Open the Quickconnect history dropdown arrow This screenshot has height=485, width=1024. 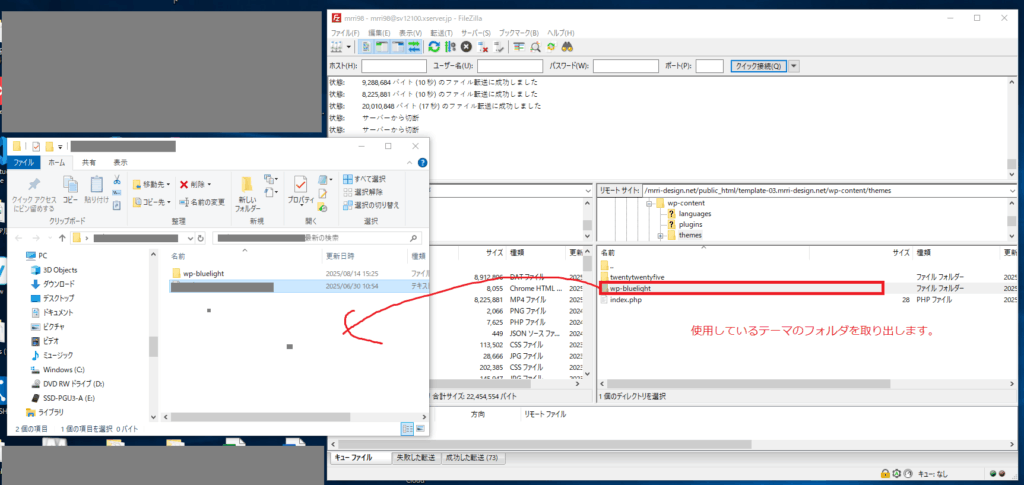coord(794,66)
